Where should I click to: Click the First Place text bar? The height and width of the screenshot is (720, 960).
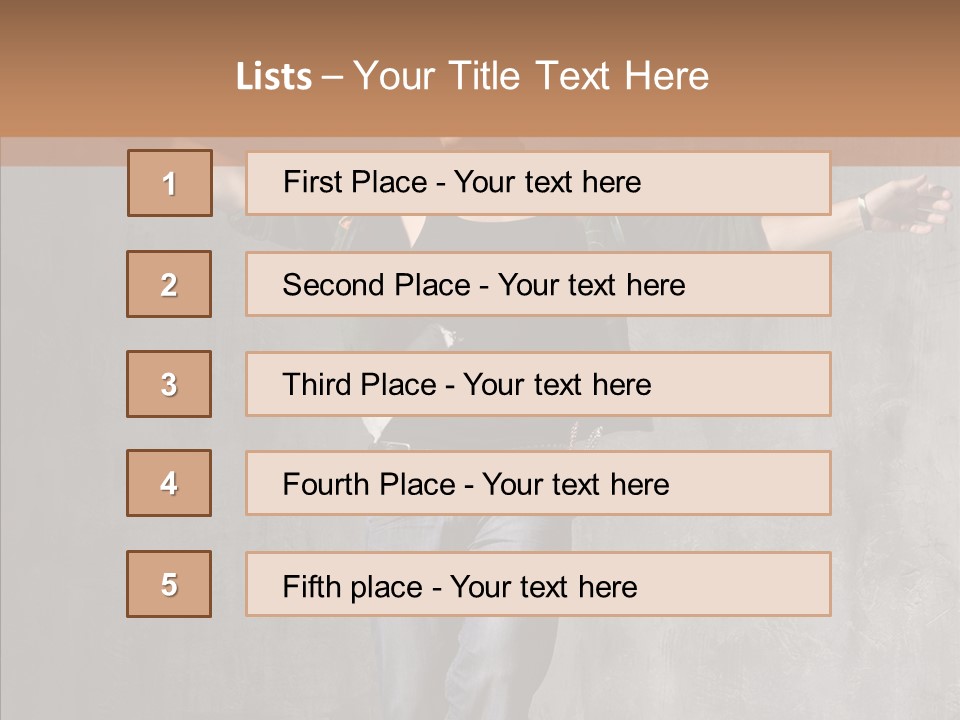point(538,183)
